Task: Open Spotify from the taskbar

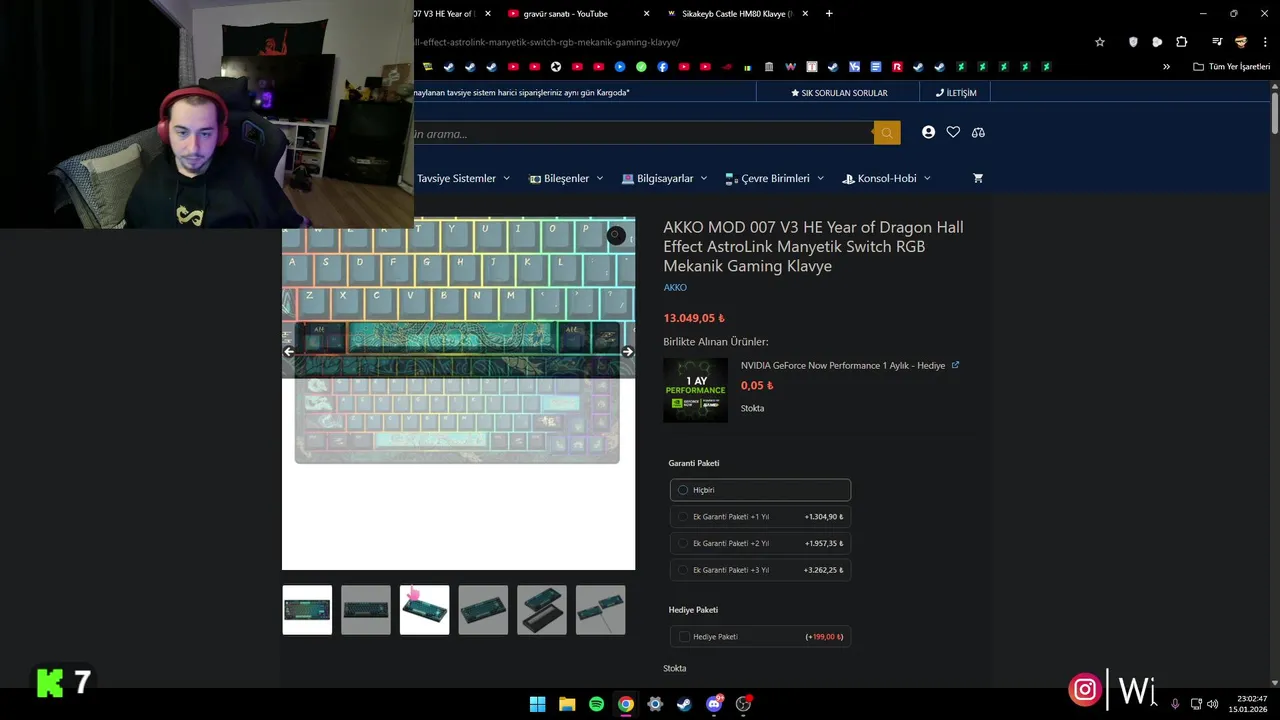Action: tap(596, 704)
